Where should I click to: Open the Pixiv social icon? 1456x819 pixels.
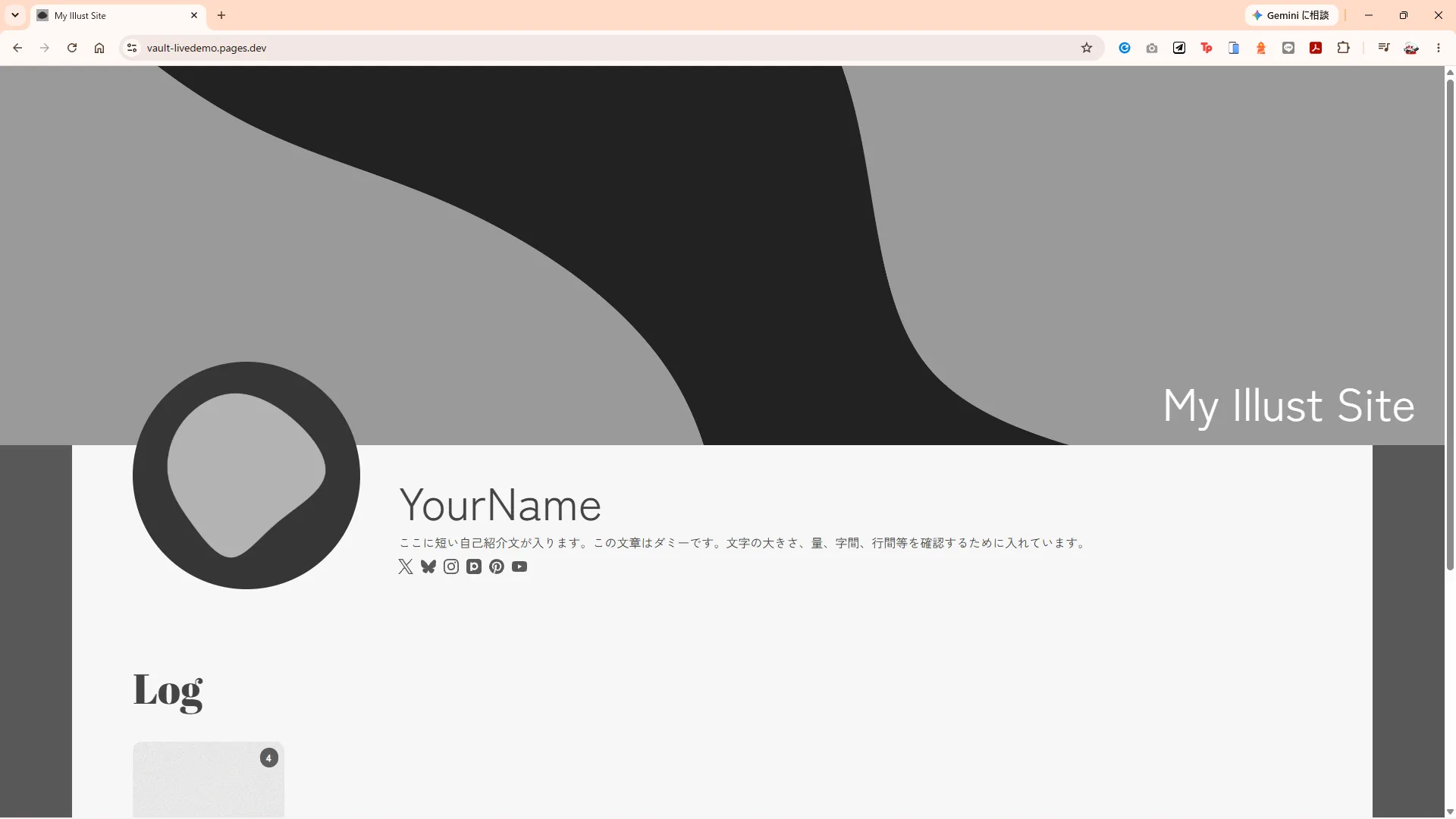click(x=474, y=566)
